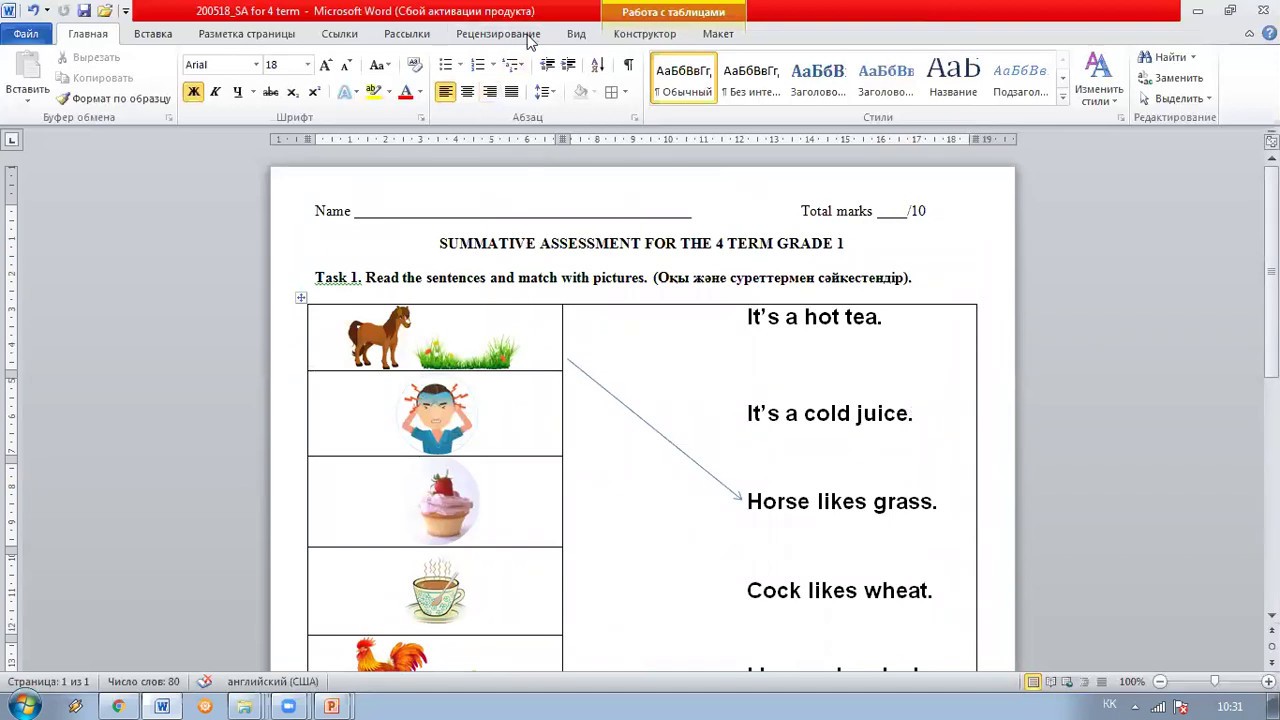Image resolution: width=1280 pixels, height=720 pixels.
Task: Open the Change Case (Aa) dropdown
Action: pyautogui.click(x=379, y=65)
